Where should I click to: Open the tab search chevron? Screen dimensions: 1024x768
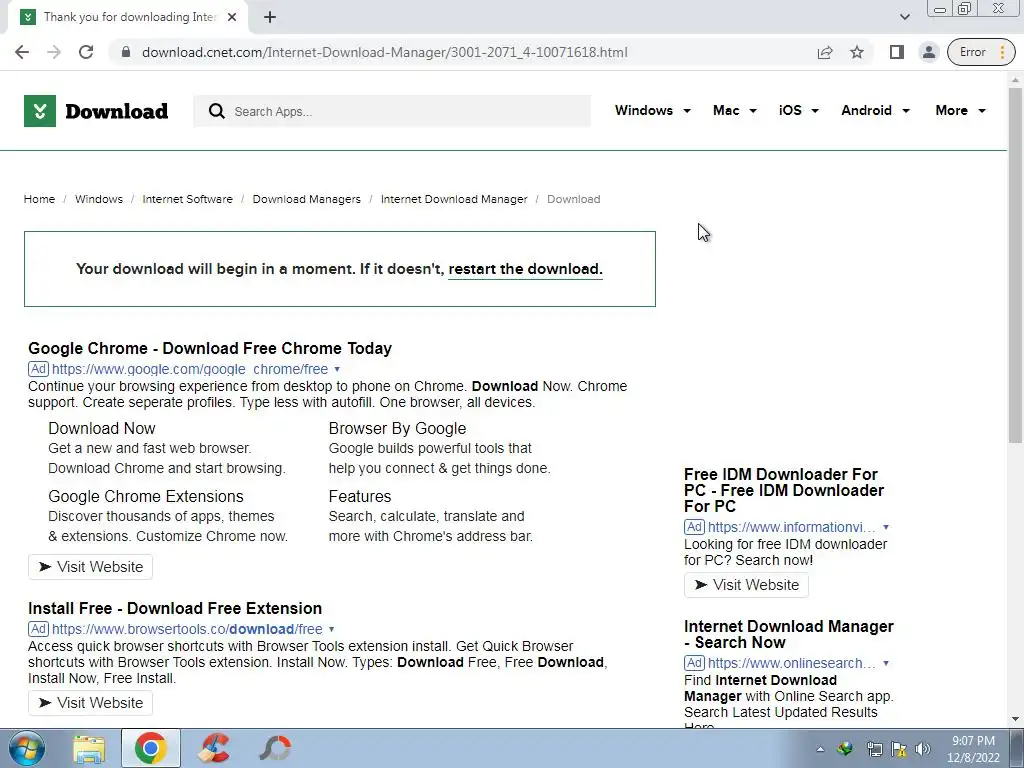click(x=904, y=17)
